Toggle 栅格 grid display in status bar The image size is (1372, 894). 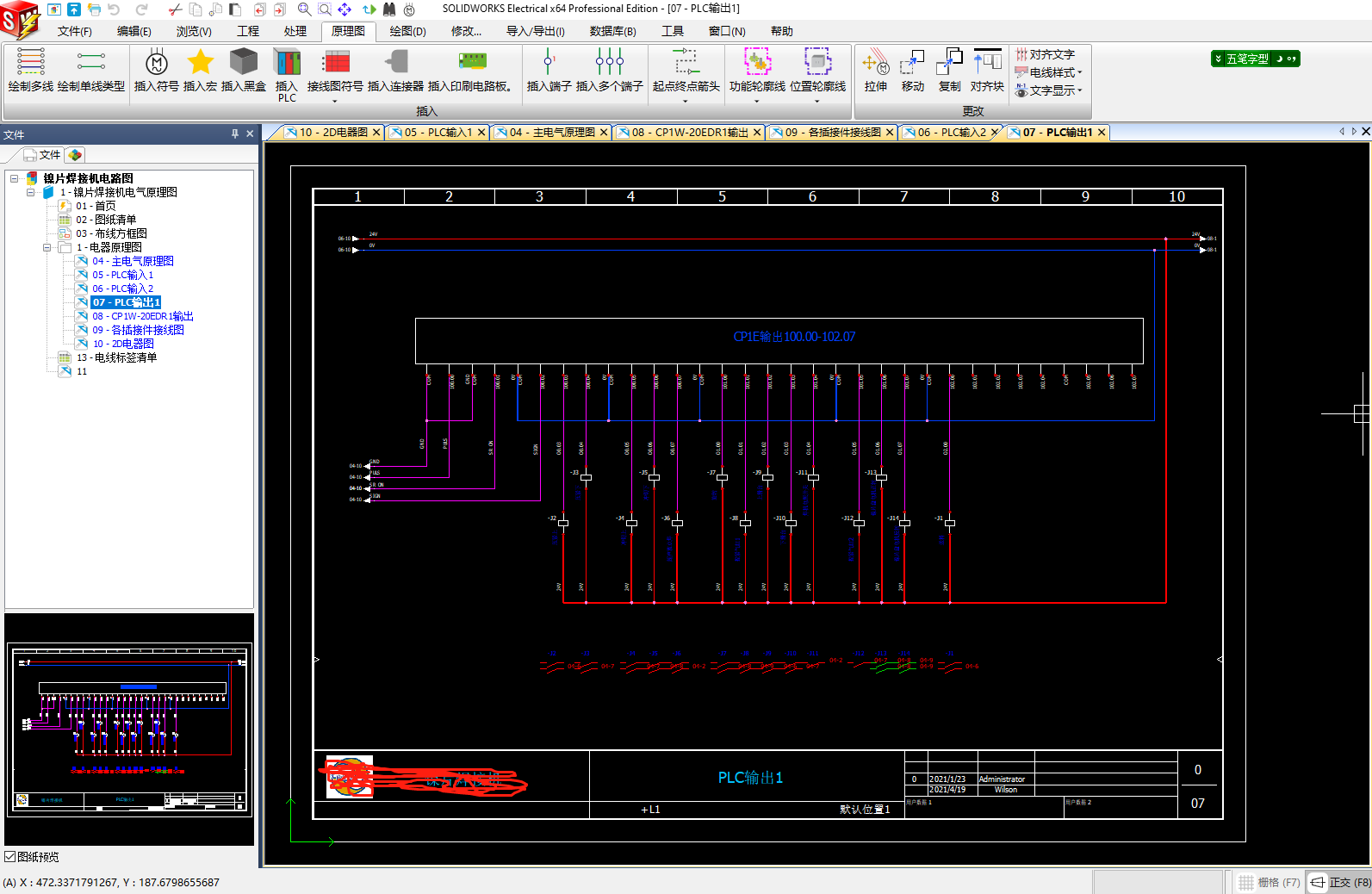pos(1269,882)
